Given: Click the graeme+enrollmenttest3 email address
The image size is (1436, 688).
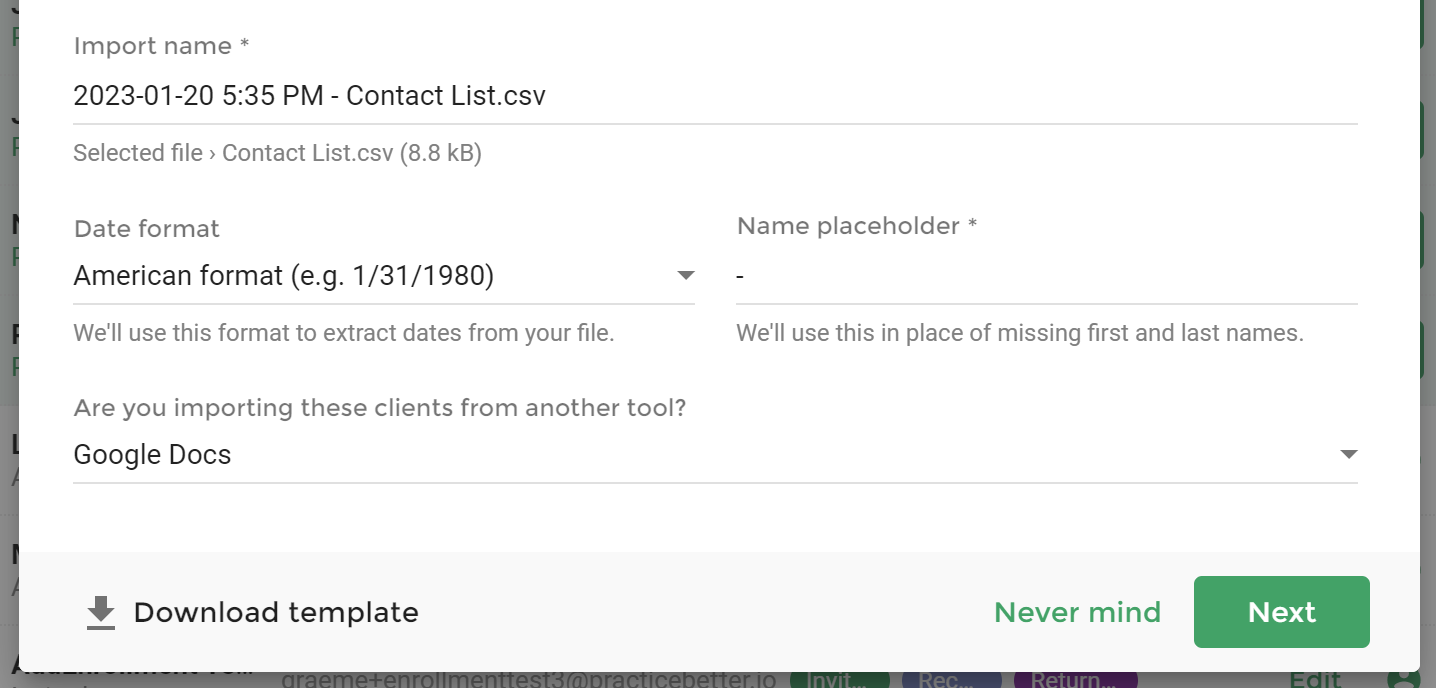Looking at the screenshot, I should (x=528, y=679).
